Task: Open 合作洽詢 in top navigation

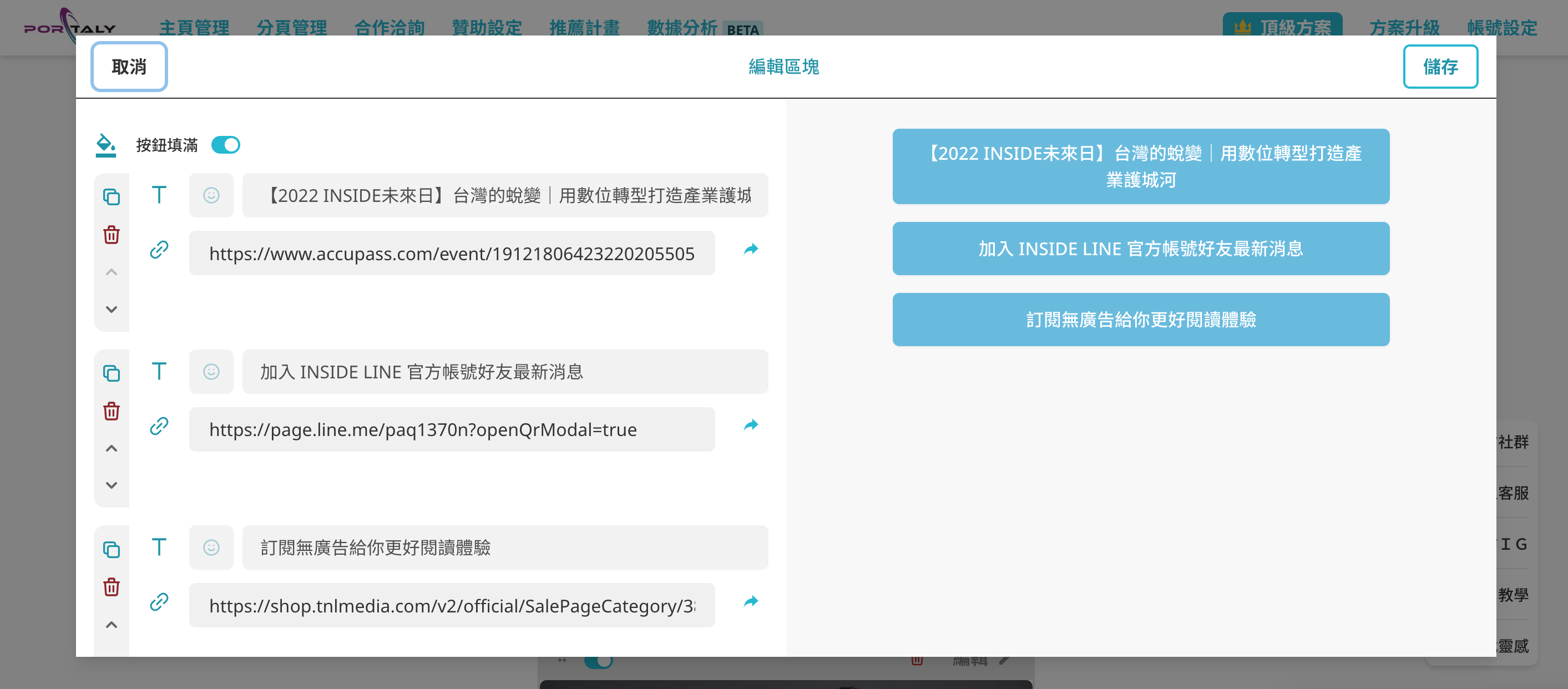Action: (x=390, y=27)
